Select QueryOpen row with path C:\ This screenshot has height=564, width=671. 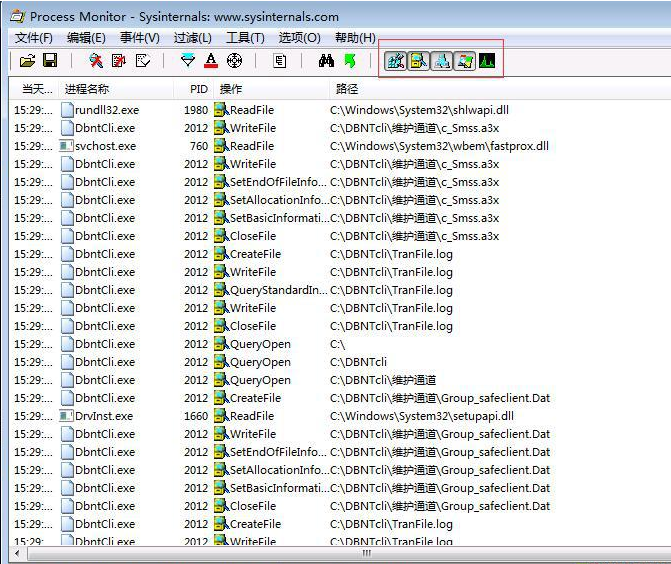pyautogui.click(x=340, y=344)
